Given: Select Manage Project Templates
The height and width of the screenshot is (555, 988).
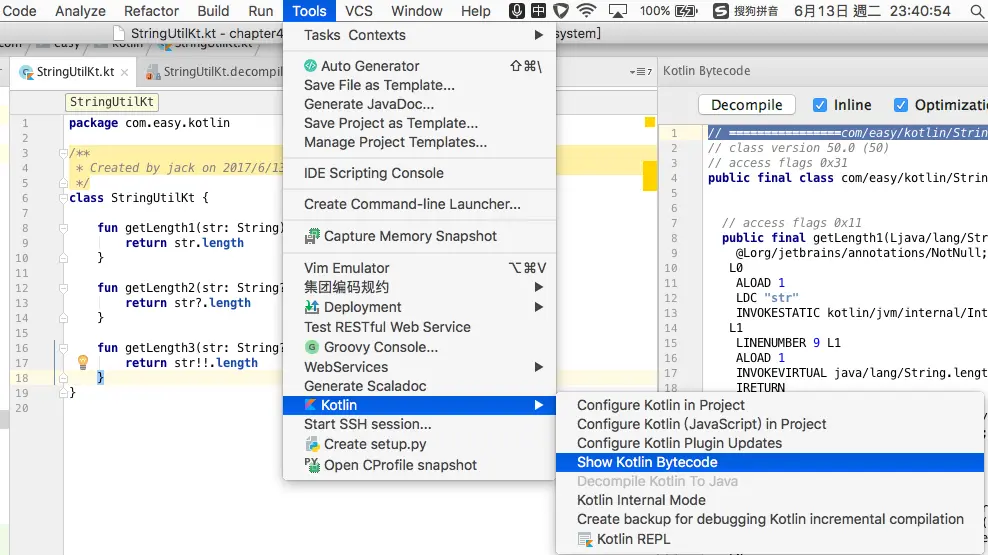Looking at the screenshot, I should tap(419, 142).
